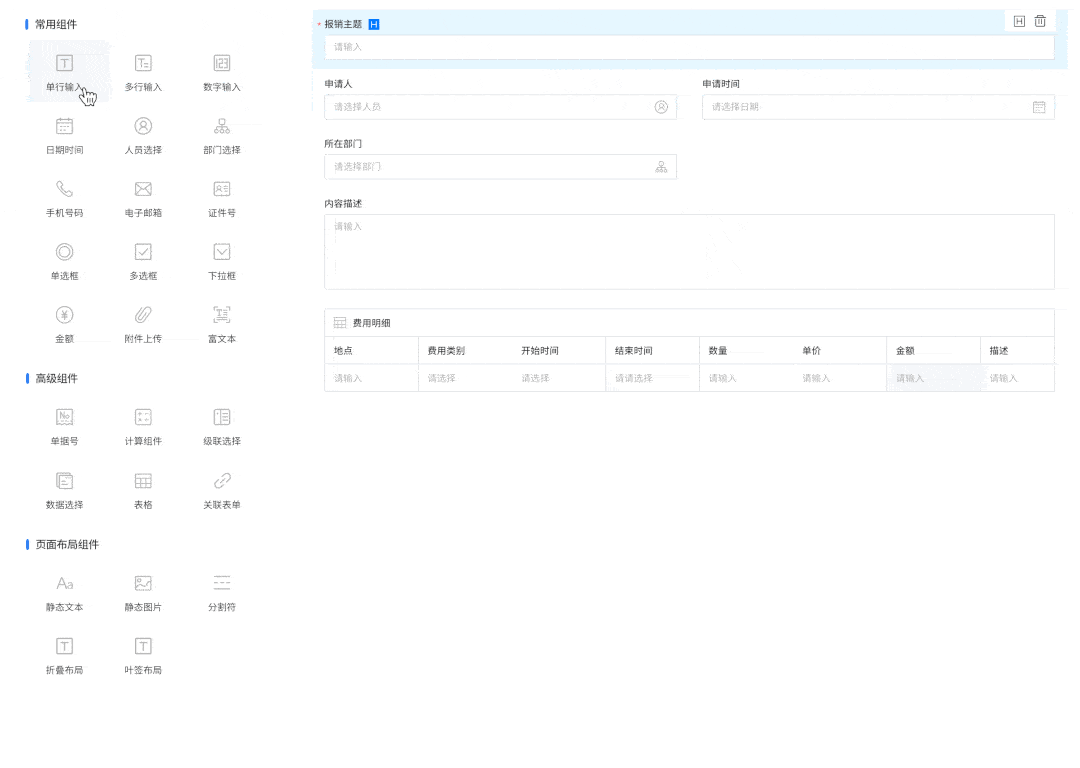Add the 静态图片 layout component

pos(143,592)
